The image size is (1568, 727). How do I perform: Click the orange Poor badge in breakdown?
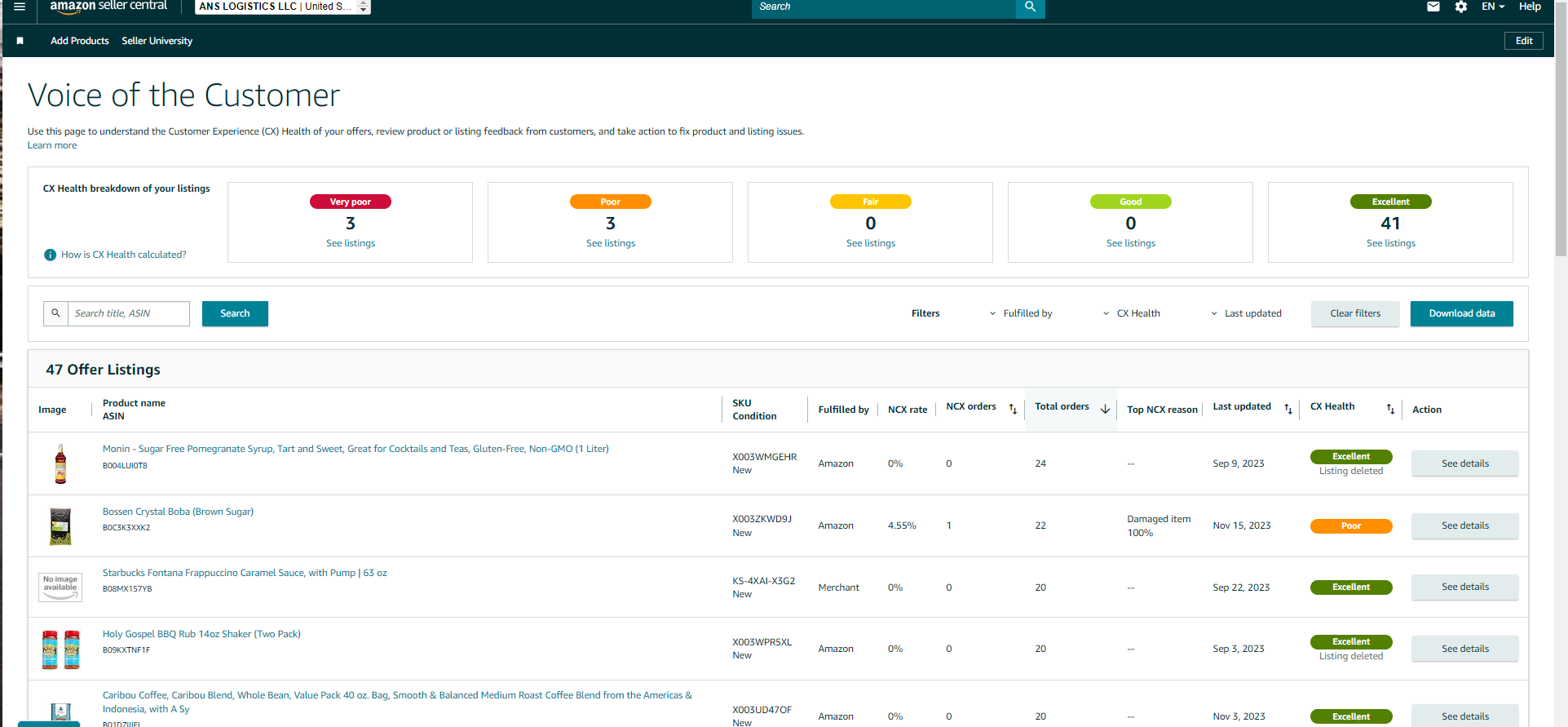(611, 202)
